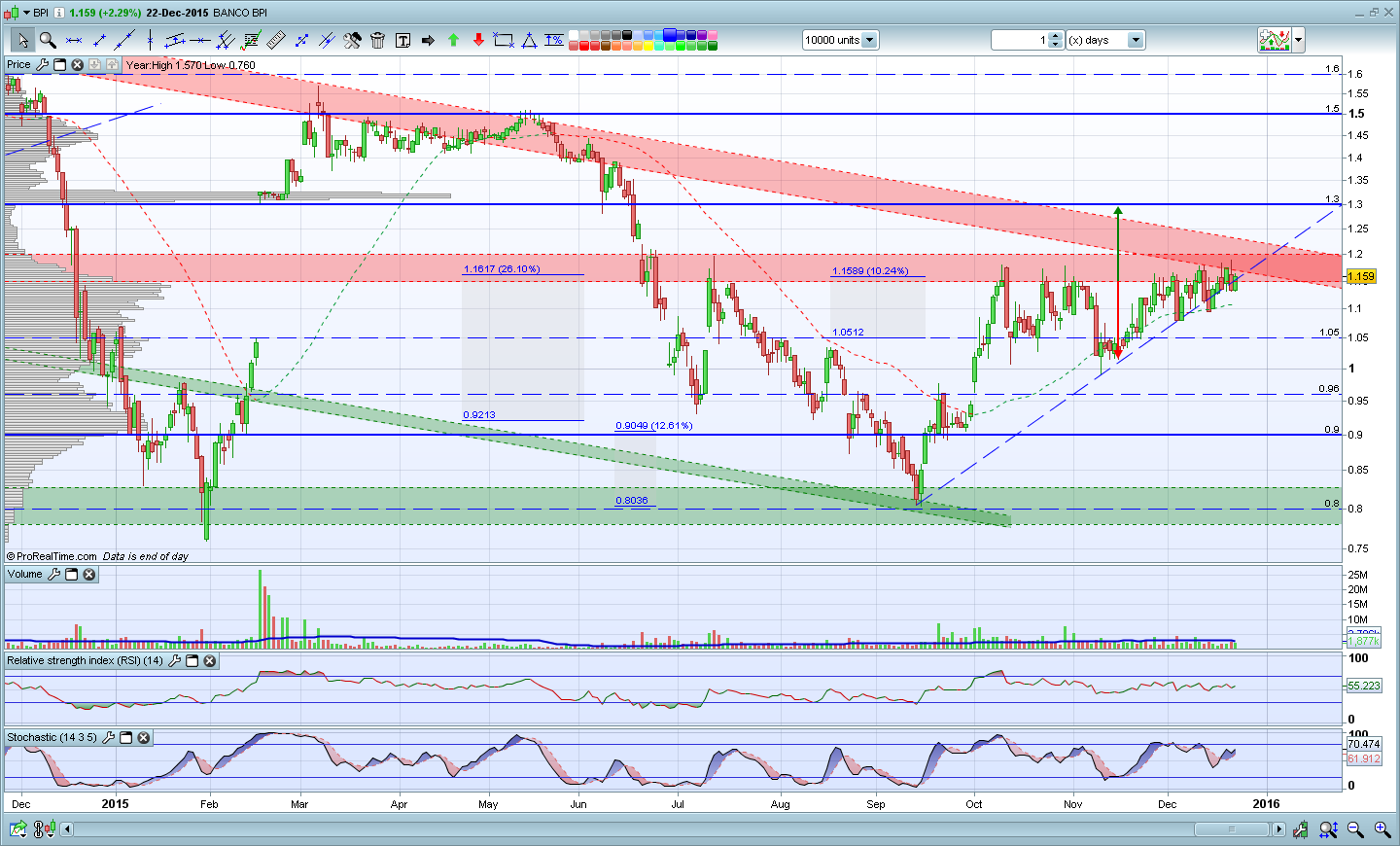Viewport: 1400px width, 846px height.
Task: Select the red down-arrow drawing tool
Action: (478, 40)
